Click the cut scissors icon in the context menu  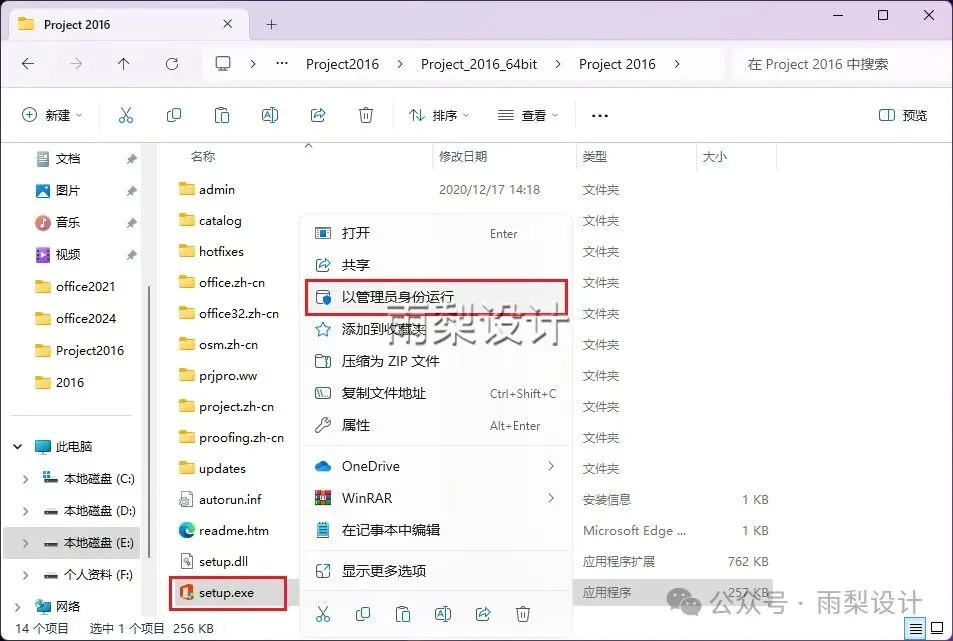(x=323, y=614)
